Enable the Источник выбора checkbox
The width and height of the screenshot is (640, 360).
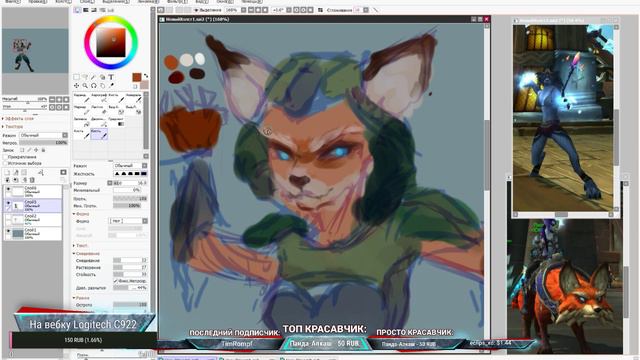coord(5,163)
